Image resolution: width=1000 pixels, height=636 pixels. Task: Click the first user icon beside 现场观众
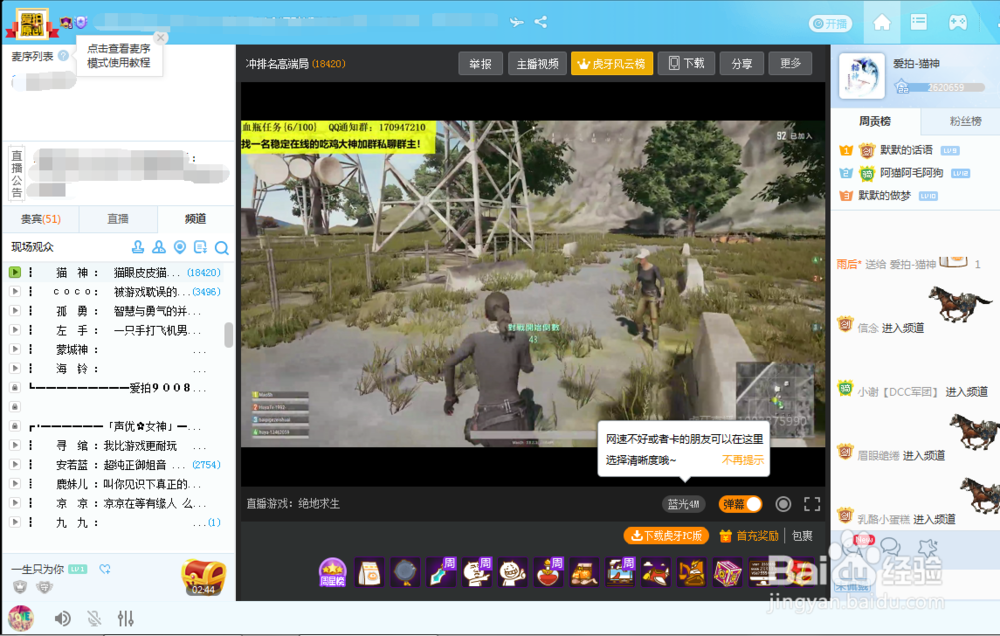[138, 247]
